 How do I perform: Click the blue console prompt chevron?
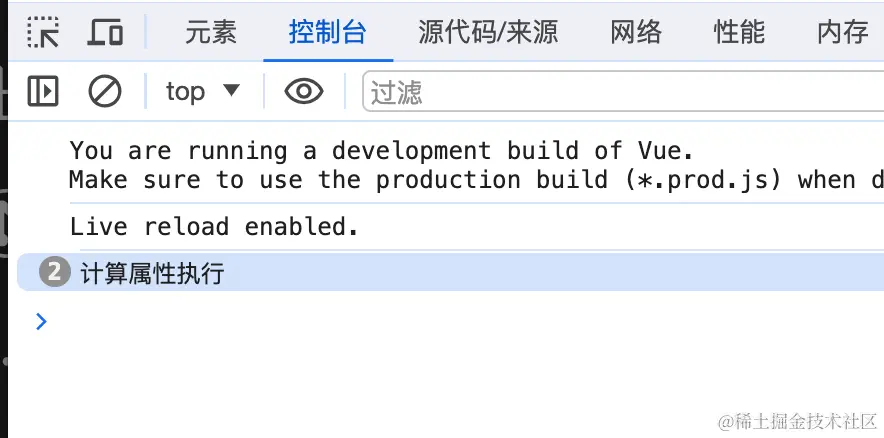coord(41,321)
